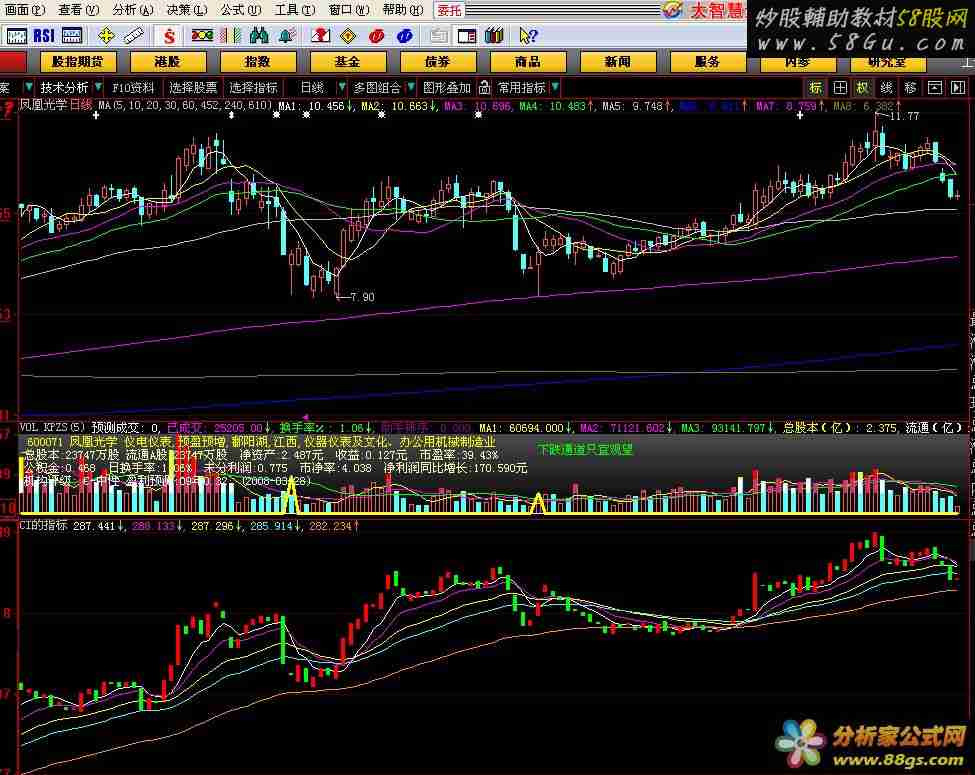Click the red up-arrow chart icon
The image size is (975, 775).
pos(321,36)
